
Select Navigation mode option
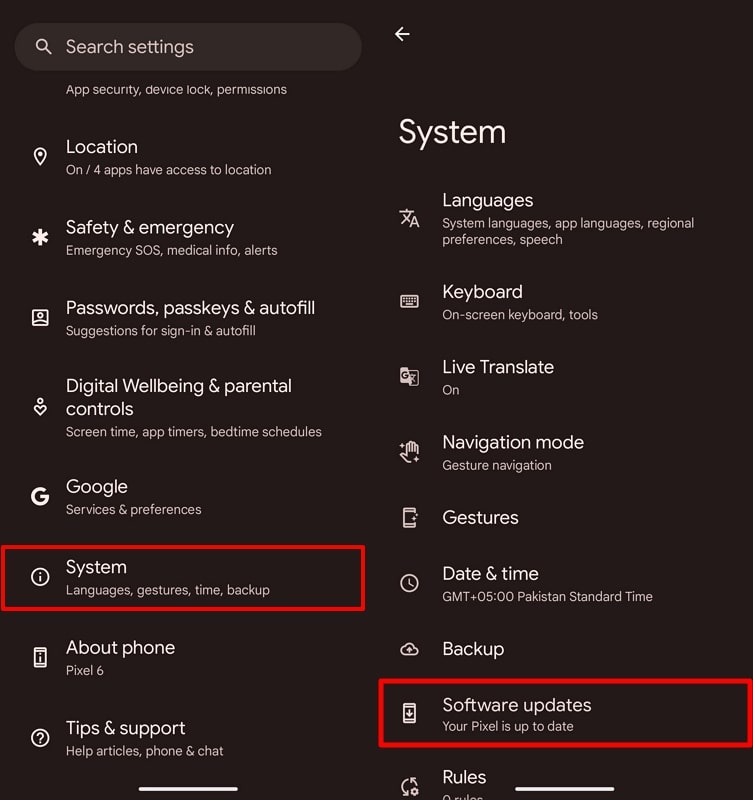pyautogui.click(x=512, y=451)
